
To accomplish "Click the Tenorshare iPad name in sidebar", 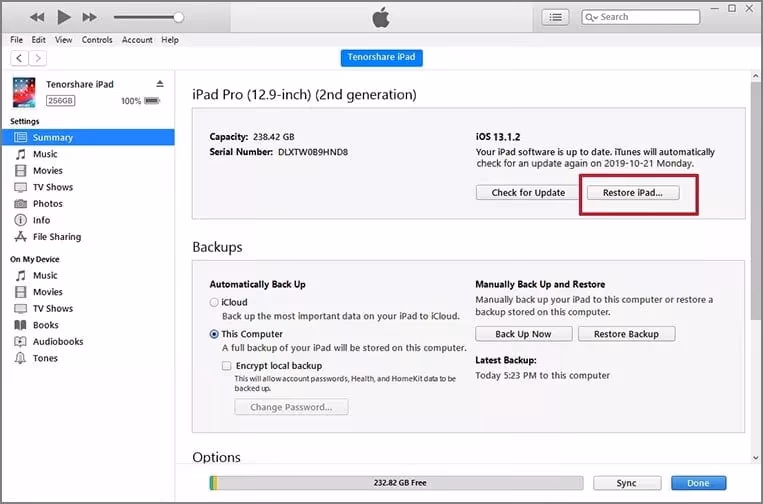I will pyautogui.click(x=80, y=84).
